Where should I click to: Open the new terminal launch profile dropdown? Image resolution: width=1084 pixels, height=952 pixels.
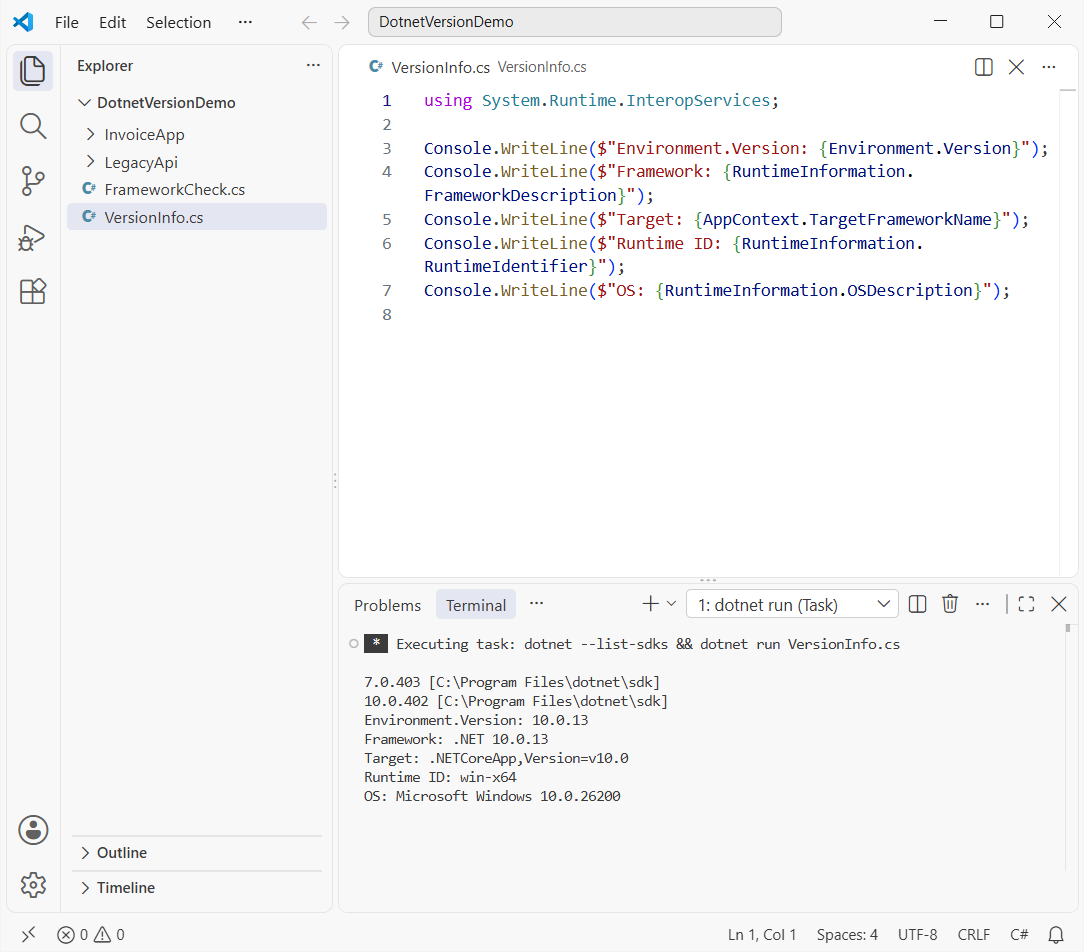tap(671, 604)
